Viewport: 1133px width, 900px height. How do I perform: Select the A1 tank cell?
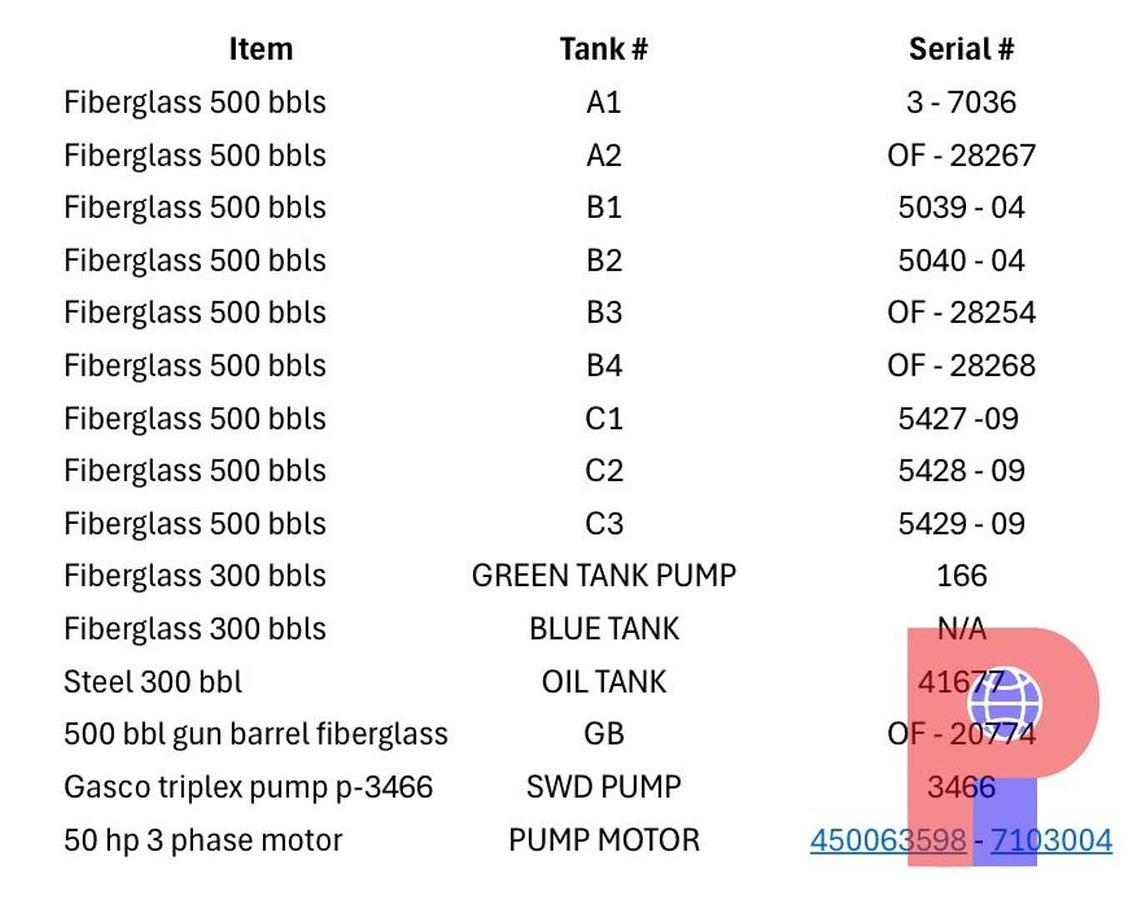603,102
